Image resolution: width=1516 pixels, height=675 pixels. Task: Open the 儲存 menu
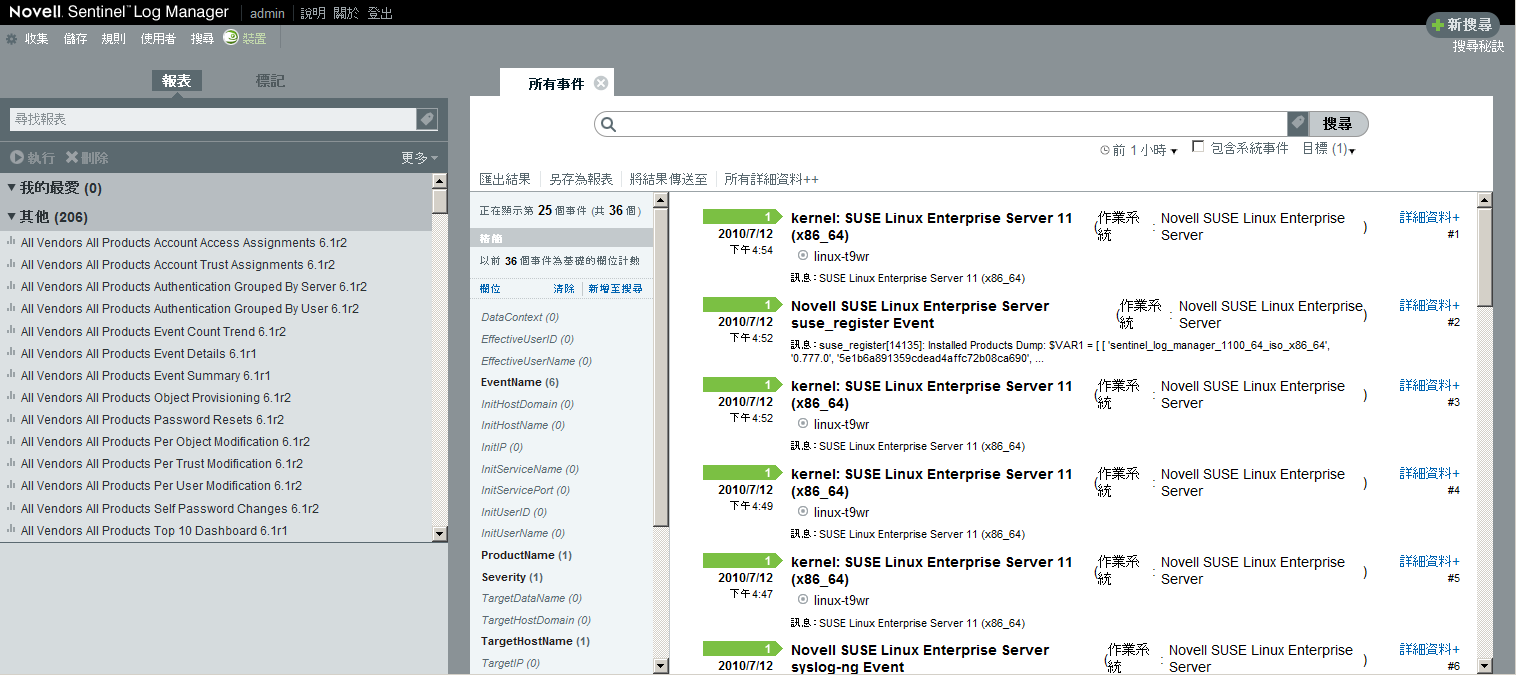(x=75, y=39)
